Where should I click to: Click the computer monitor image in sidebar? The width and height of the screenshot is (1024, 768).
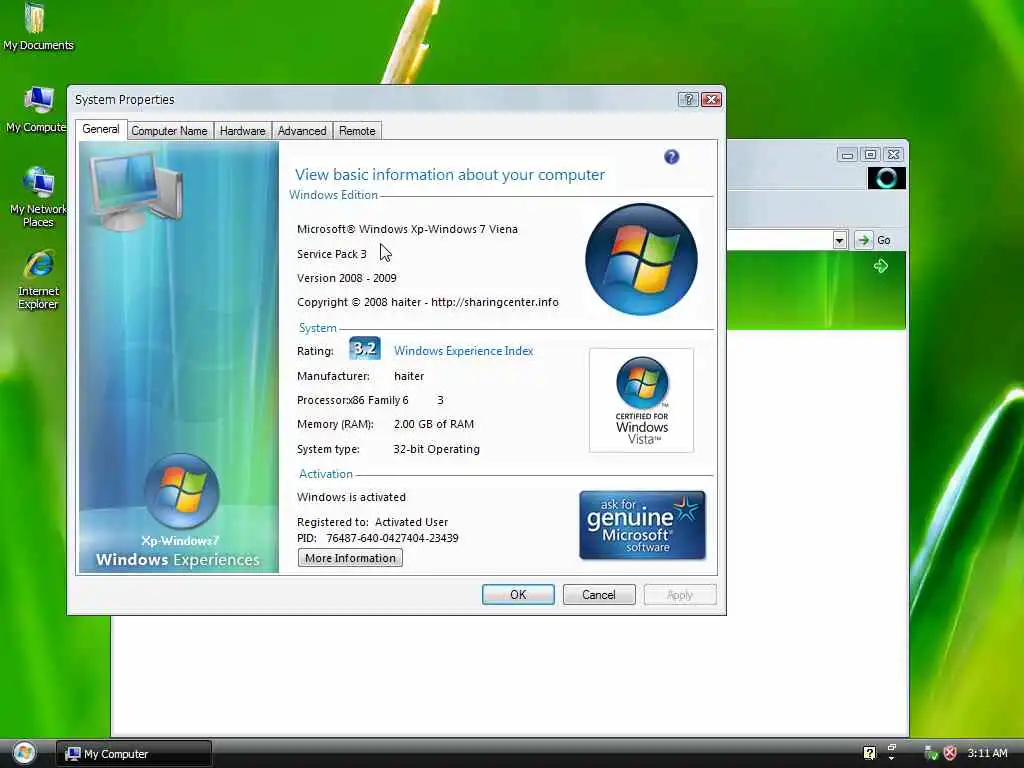tap(136, 191)
